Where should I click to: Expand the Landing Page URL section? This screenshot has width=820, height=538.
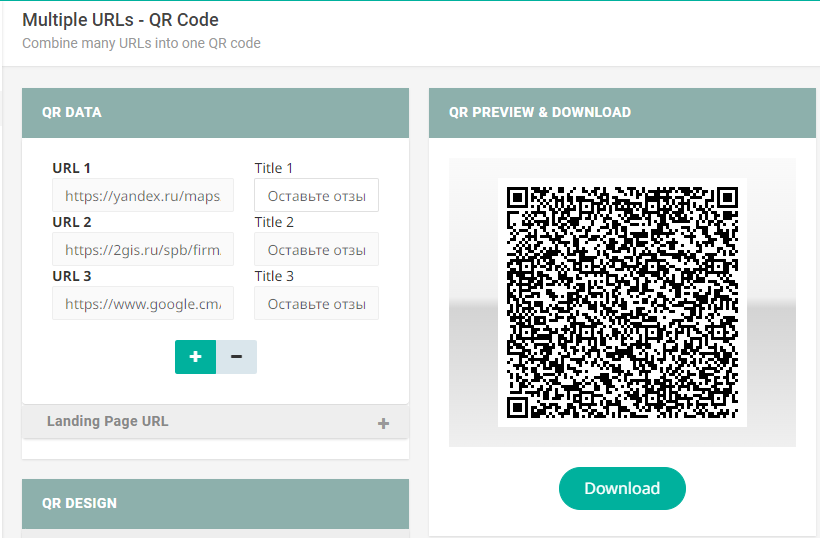(x=215, y=421)
